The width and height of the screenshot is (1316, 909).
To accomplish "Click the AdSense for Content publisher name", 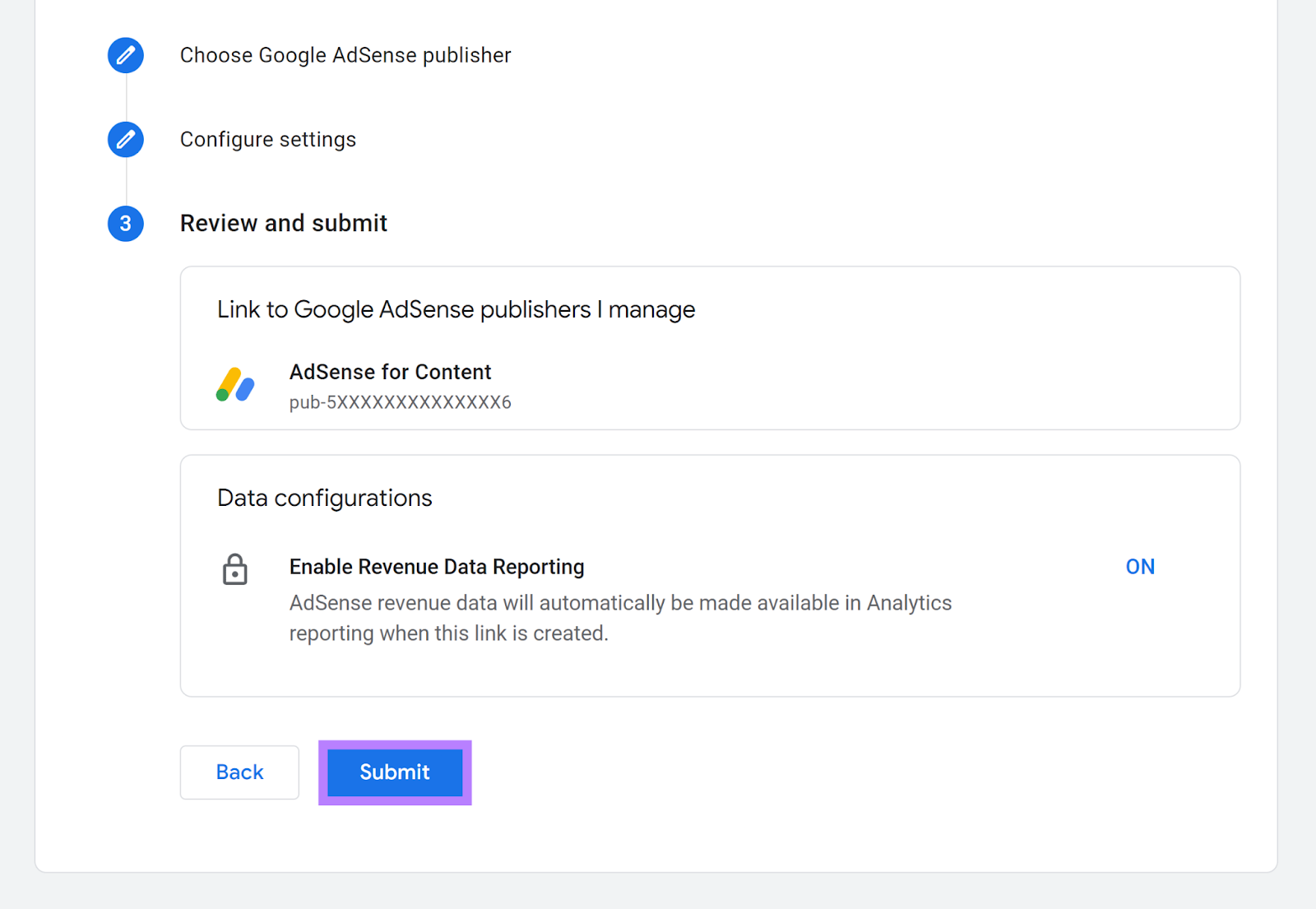I will tap(390, 372).
